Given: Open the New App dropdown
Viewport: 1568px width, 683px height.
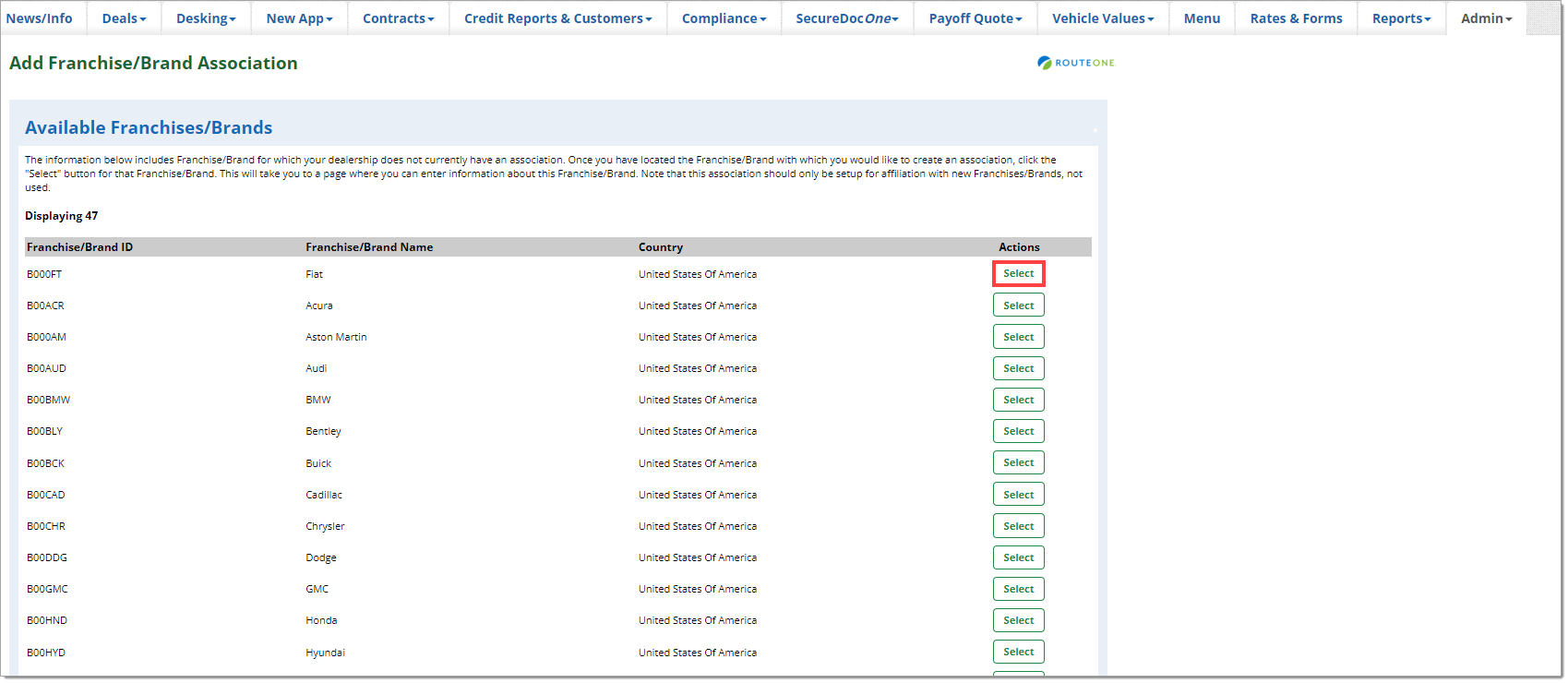Looking at the screenshot, I should [299, 18].
